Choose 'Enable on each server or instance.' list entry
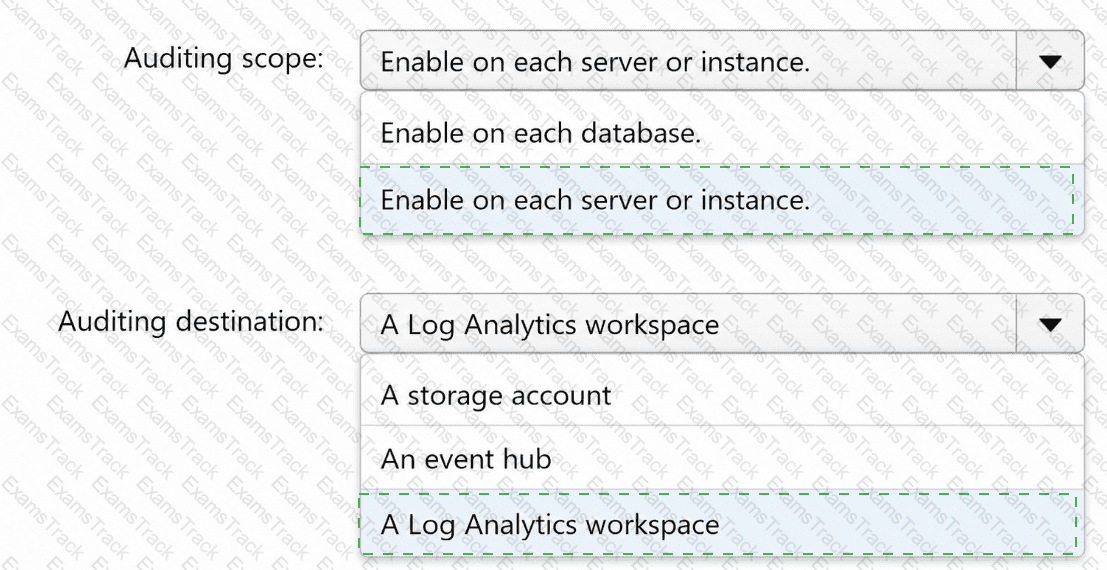The height and width of the screenshot is (570, 1107). coord(722,201)
